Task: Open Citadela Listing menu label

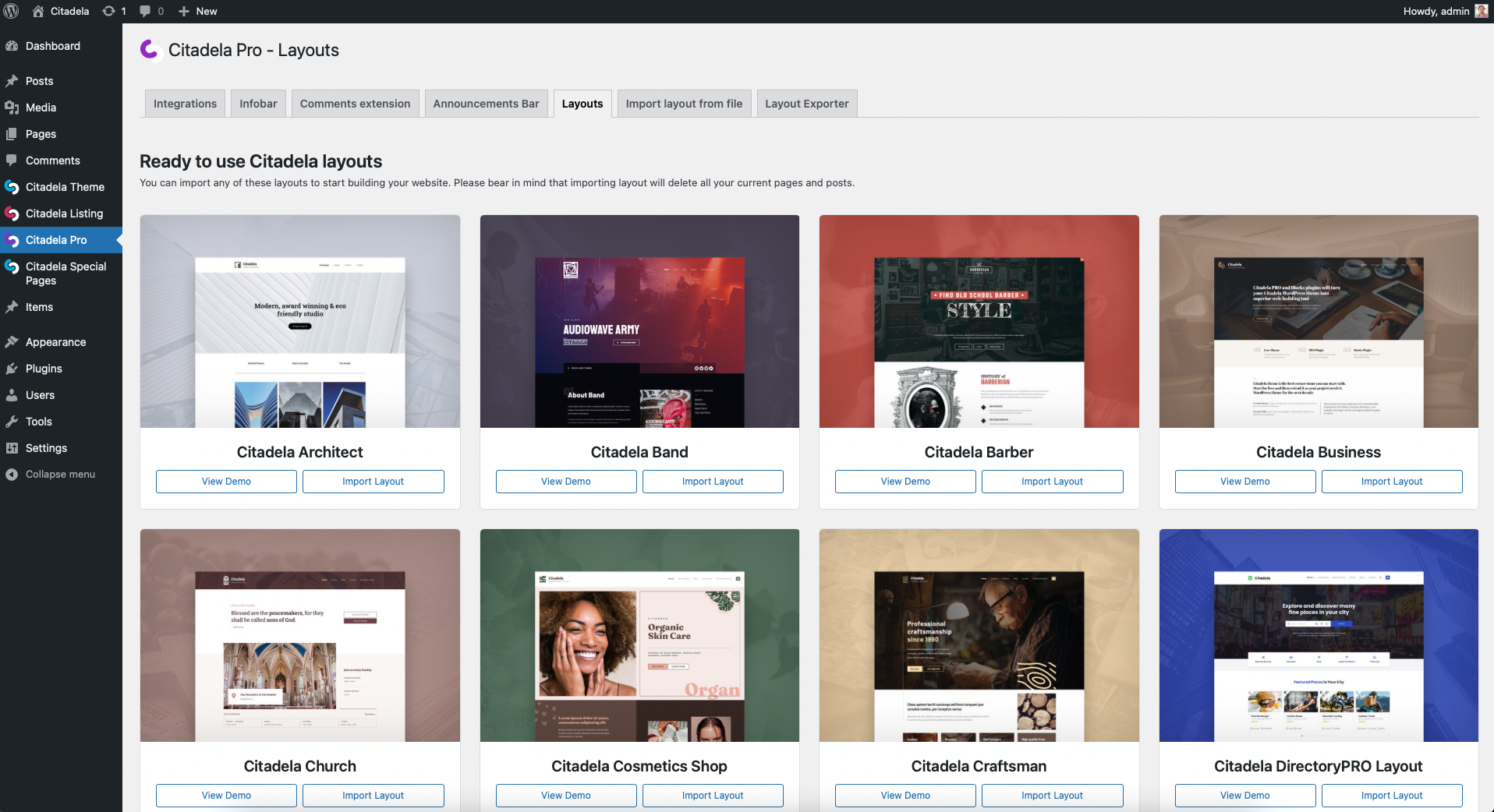Action: pyautogui.click(x=64, y=214)
